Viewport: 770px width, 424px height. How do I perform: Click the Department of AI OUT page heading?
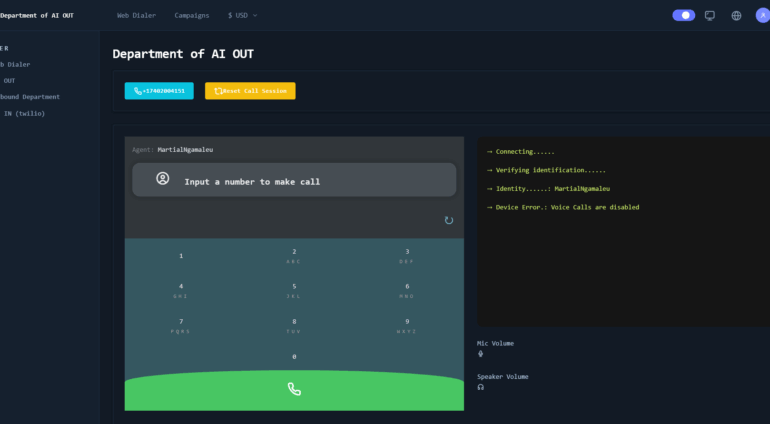183,54
